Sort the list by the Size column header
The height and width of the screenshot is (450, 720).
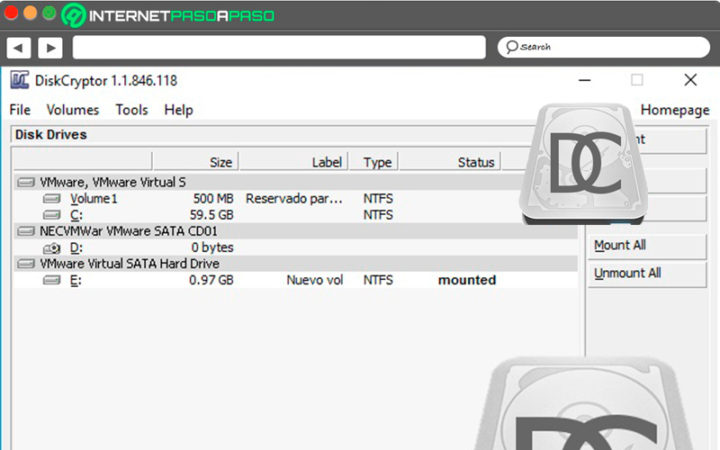point(195,162)
